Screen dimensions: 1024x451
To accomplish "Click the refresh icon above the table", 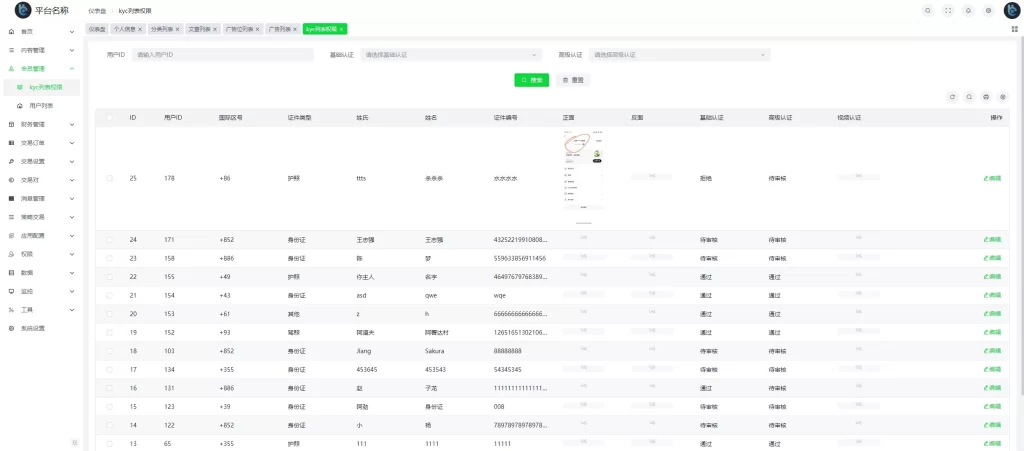I will [x=953, y=97].
